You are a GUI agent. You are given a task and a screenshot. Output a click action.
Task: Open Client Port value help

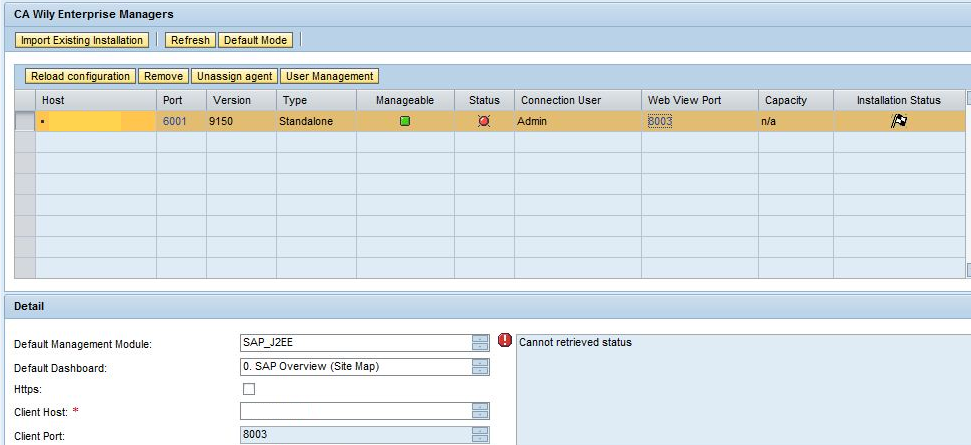pos(480,434)
